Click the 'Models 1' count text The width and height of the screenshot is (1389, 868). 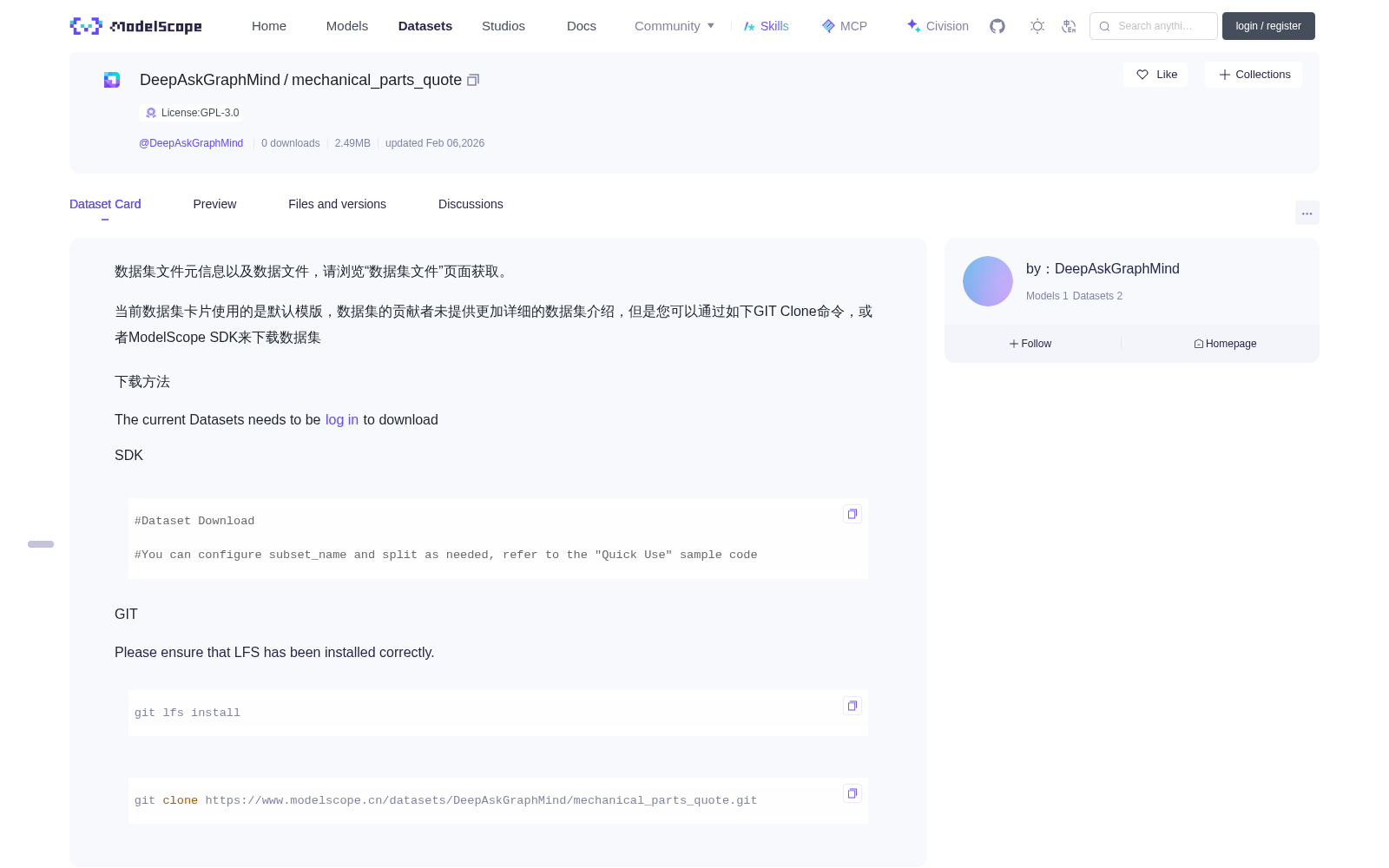(x=1047, y=296)
